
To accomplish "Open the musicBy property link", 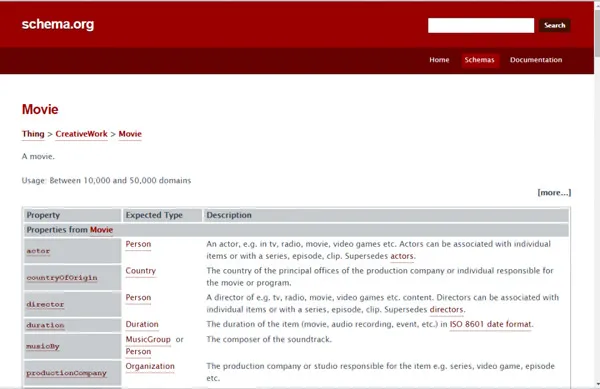I will [43, 347].
